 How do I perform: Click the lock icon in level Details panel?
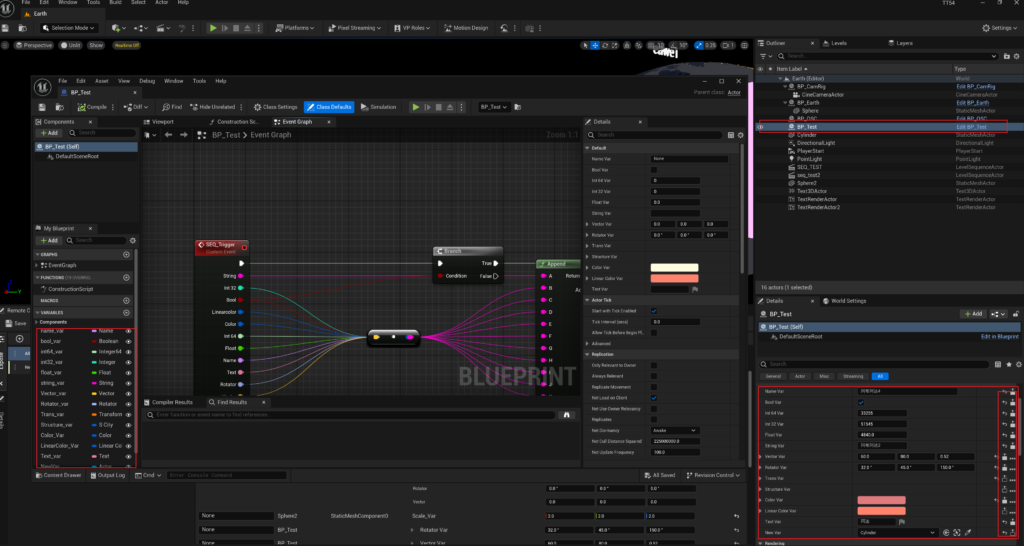(x=1016, y=314)
